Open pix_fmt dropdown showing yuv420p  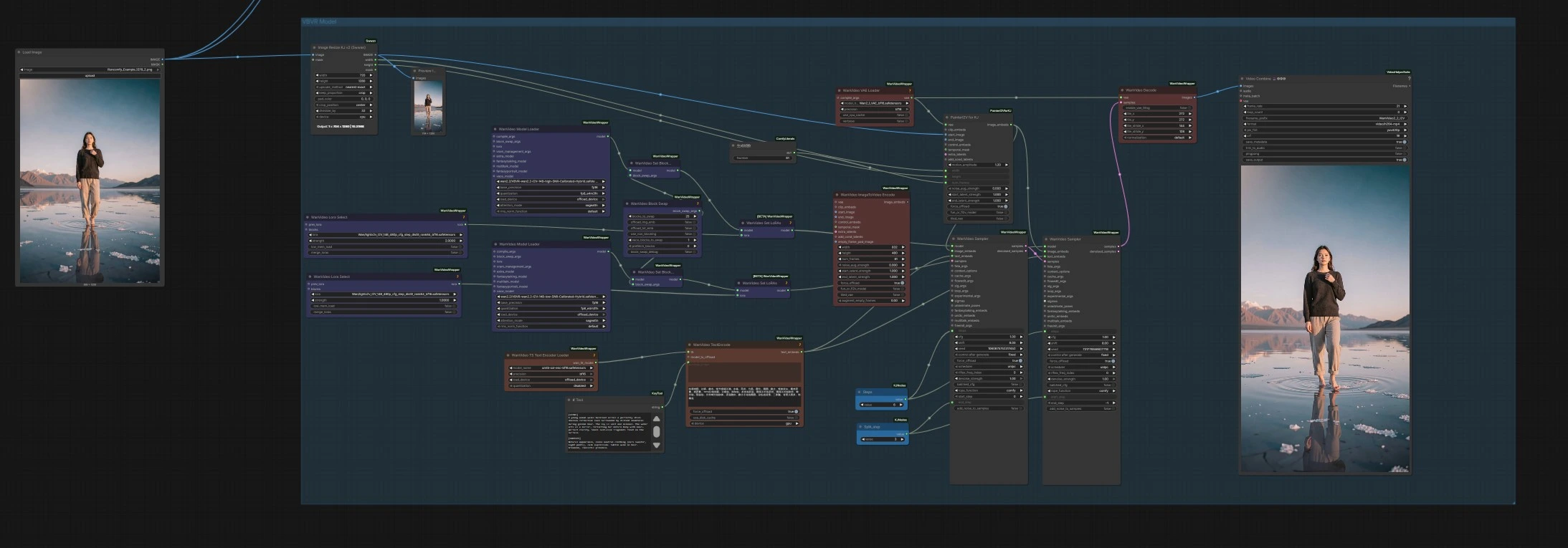(1325, 130)
